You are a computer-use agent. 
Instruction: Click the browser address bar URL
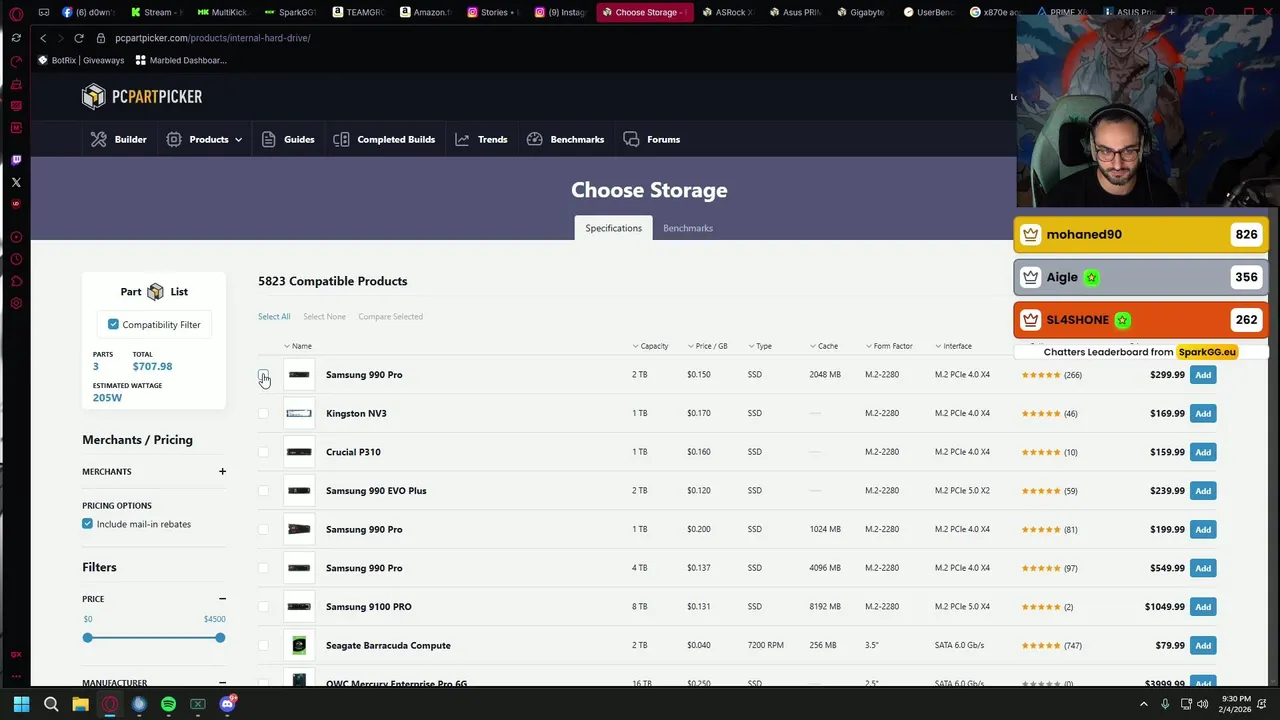click(212, 38)
